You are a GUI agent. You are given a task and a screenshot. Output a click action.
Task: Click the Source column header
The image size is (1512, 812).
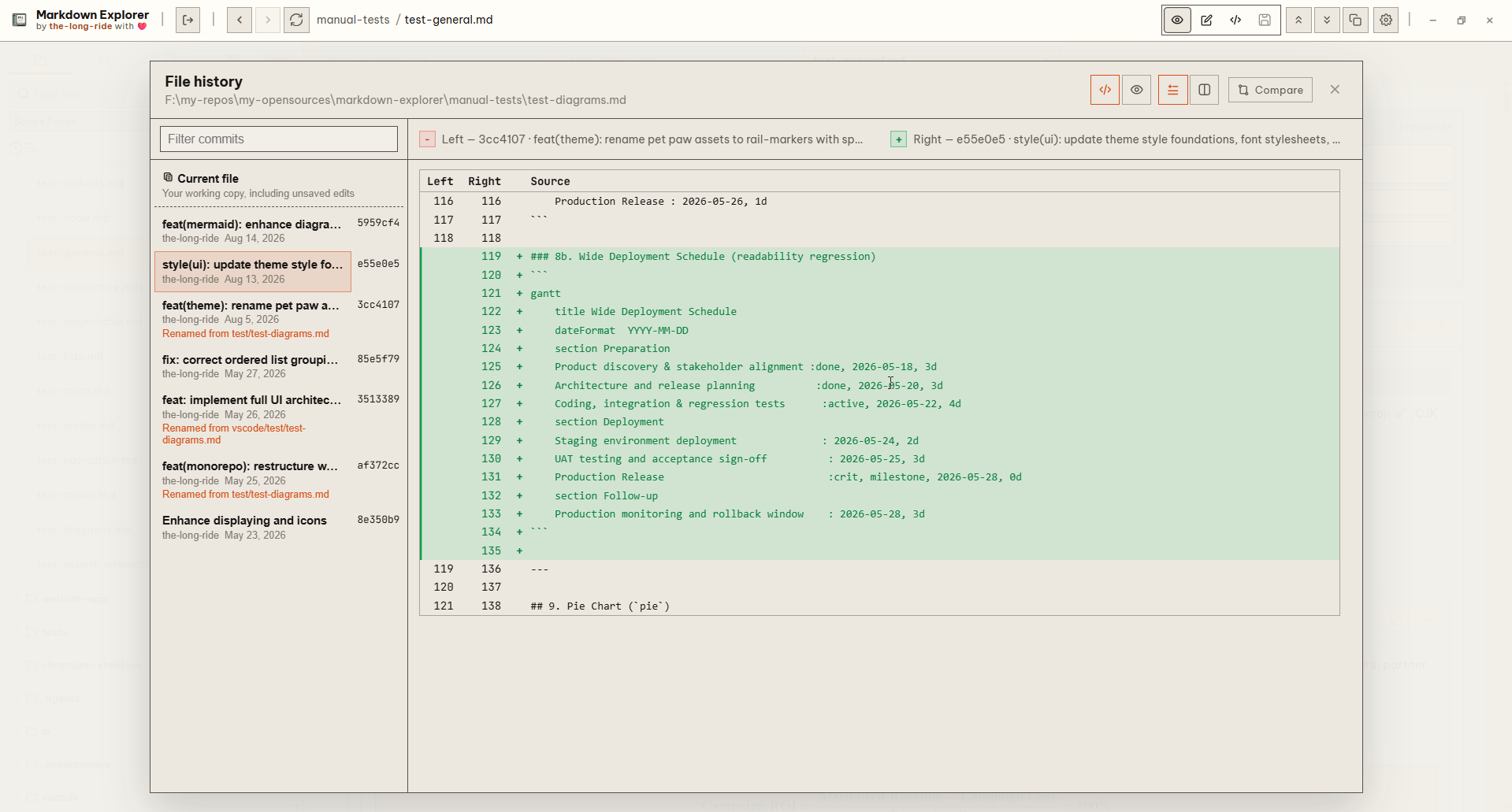click(x=550, y=181)
